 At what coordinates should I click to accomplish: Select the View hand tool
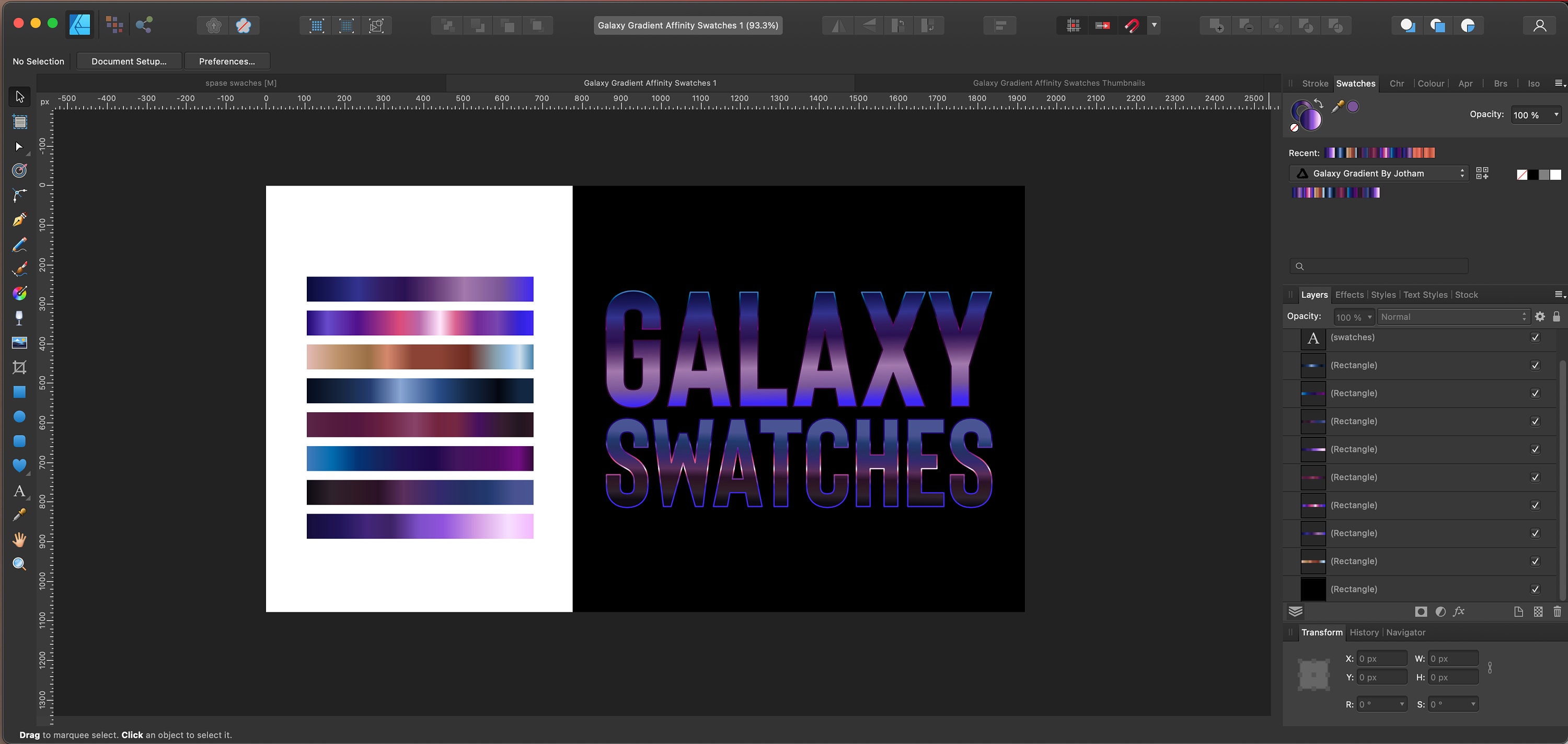[x=19, y=540]
